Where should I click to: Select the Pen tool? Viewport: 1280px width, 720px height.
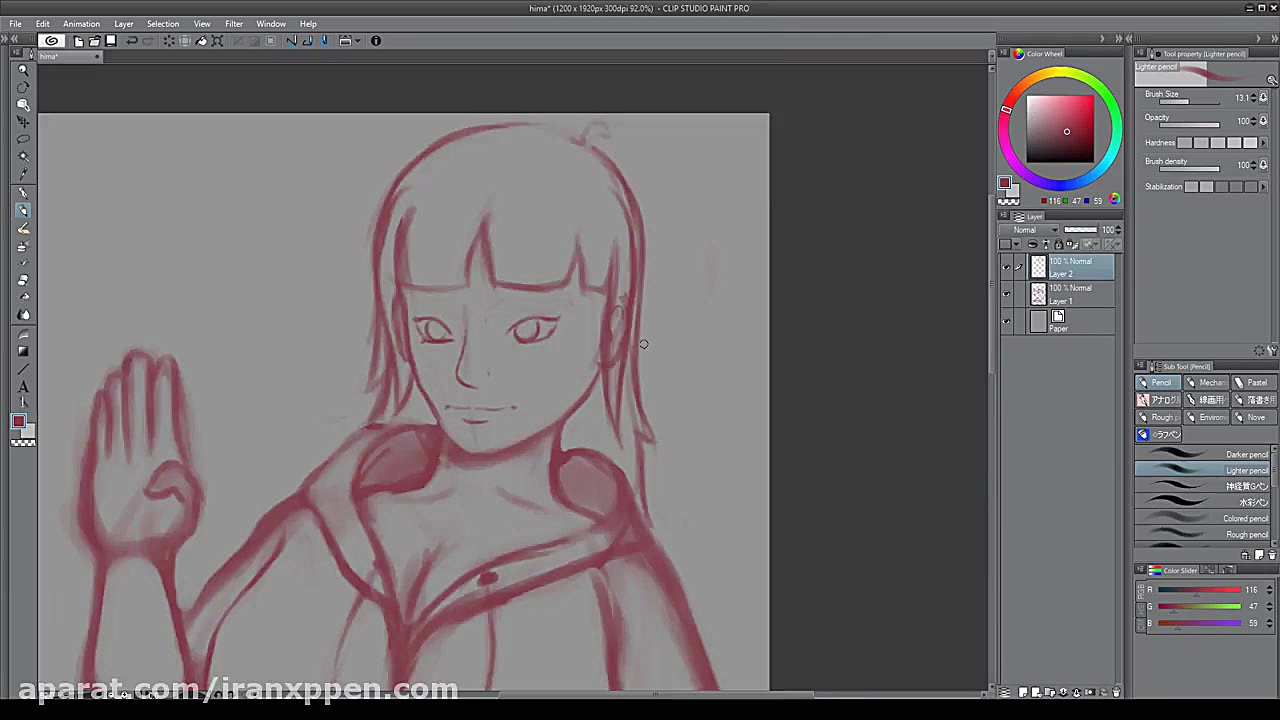[23, 193]
